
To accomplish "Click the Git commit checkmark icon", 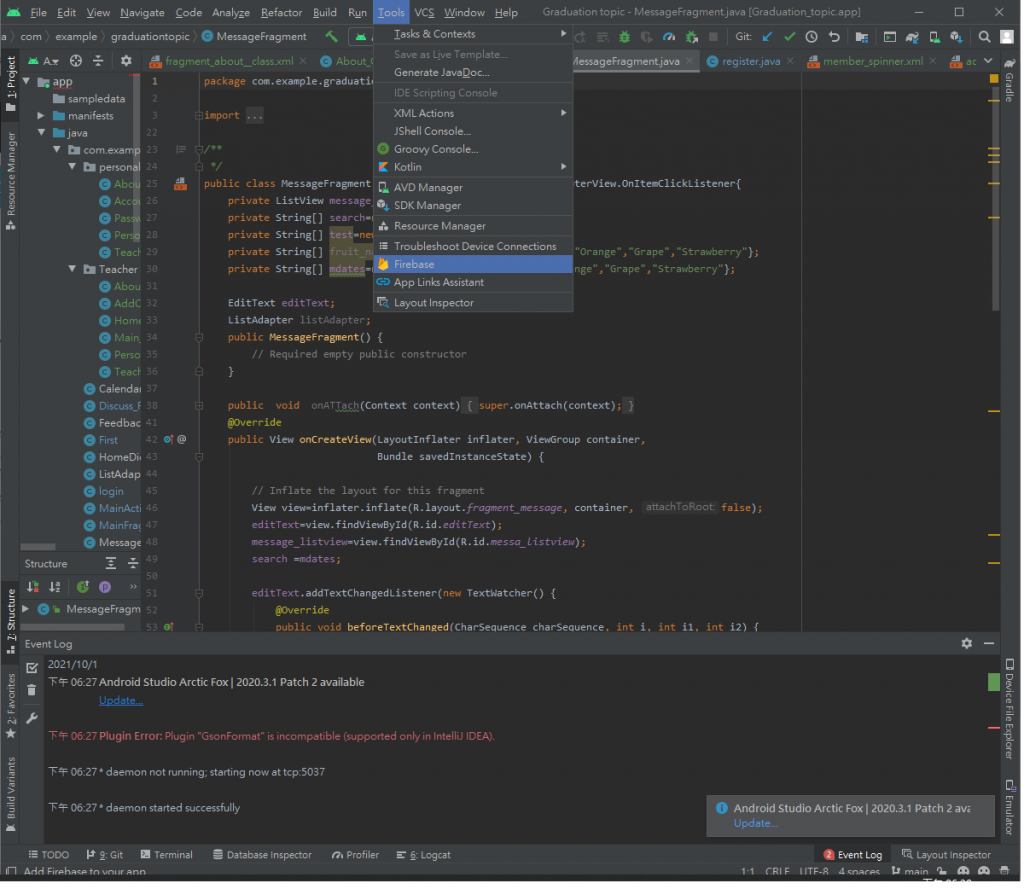I will [x=789, y=37].
